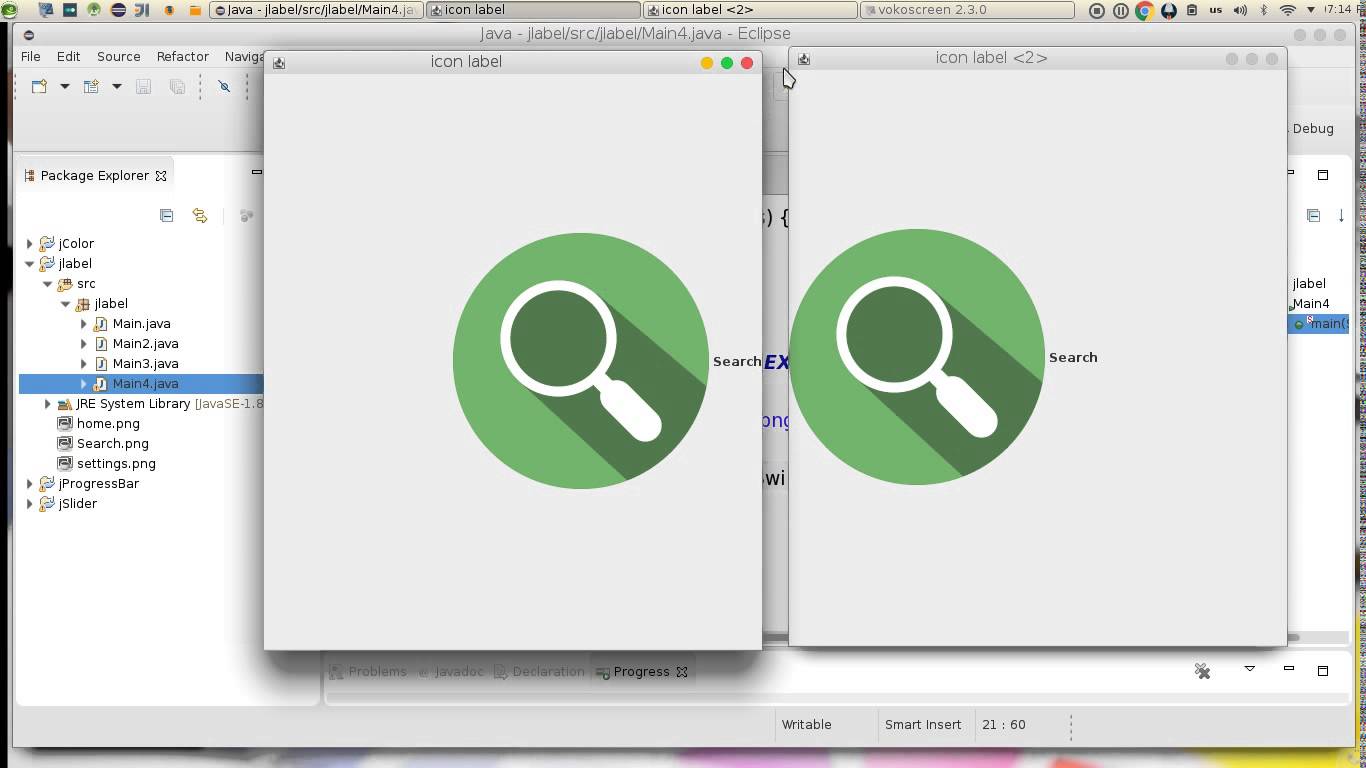
Task: Open the volume control in the tray
Action: [1240, 10]
